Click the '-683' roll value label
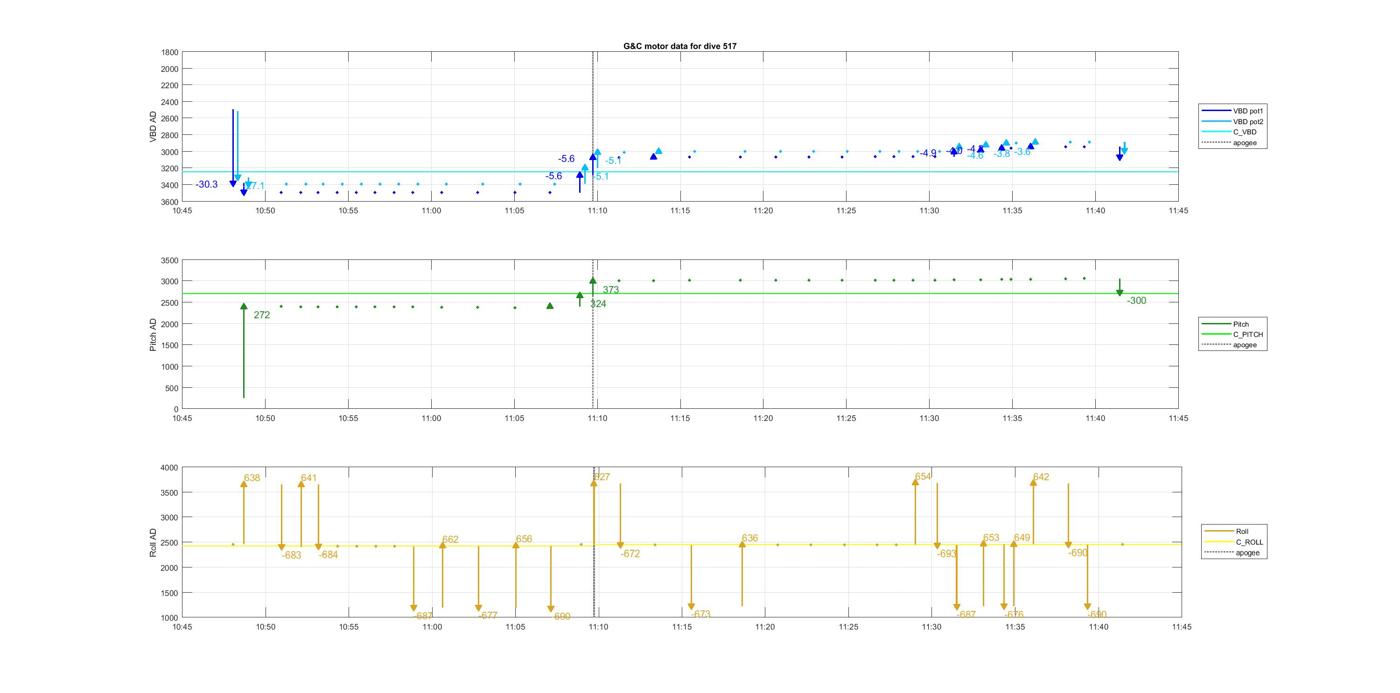The height and width of the screenshot is (693, 1400). [x=292, y=555]
